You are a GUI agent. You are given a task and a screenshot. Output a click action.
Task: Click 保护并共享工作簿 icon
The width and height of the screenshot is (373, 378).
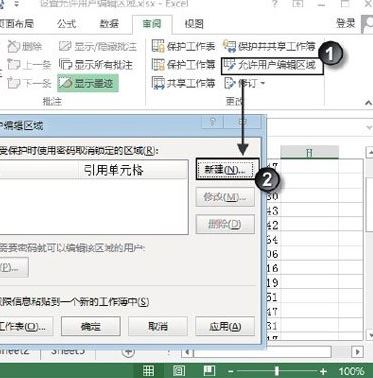point(230,46)
